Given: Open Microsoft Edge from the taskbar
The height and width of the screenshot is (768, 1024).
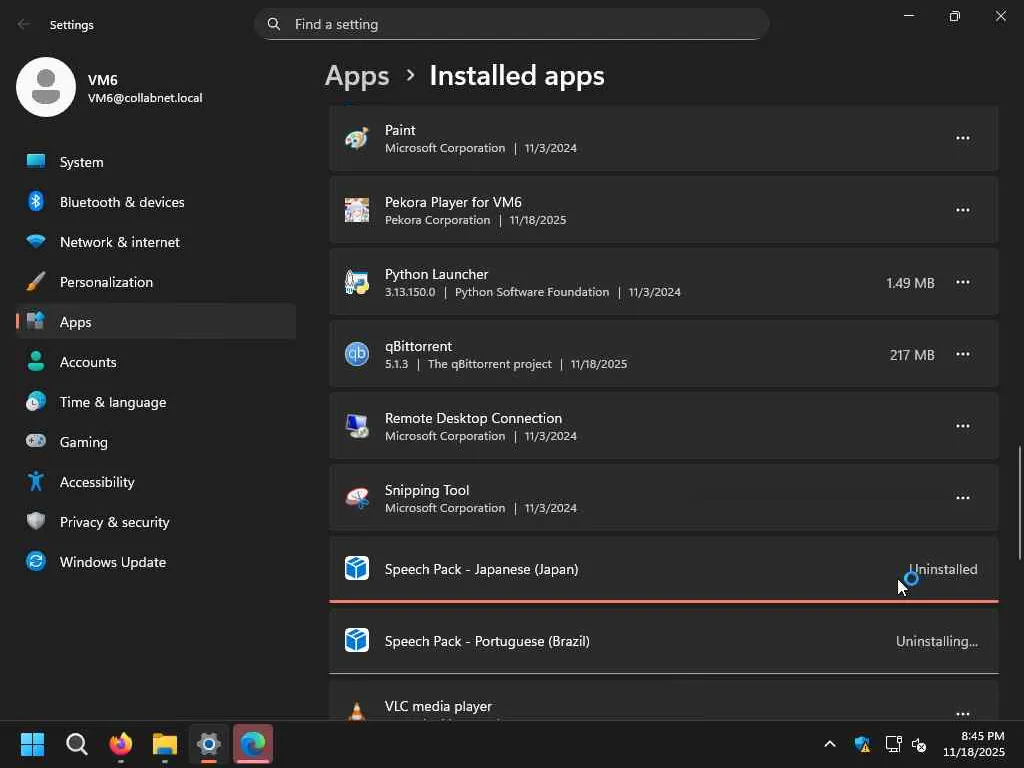Looking at the screenshot, I should click(253, 744).
